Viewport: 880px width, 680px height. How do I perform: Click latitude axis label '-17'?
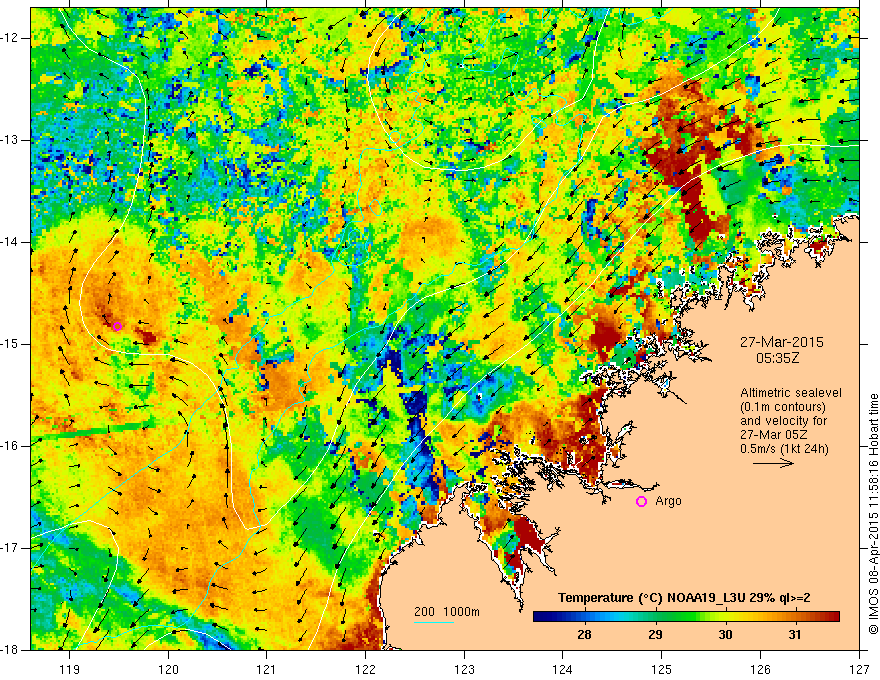coord(10,548)
